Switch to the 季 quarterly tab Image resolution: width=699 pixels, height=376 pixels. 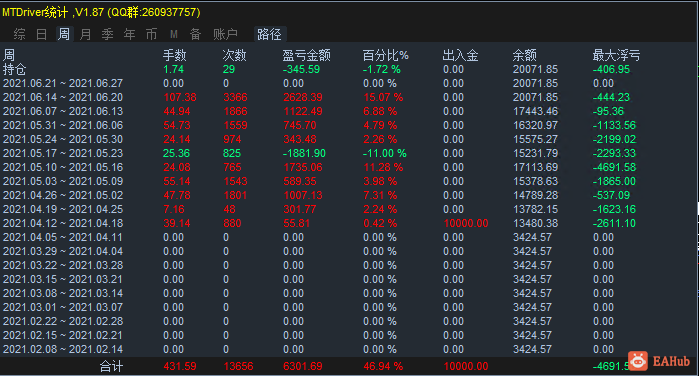tap(107, 34)
